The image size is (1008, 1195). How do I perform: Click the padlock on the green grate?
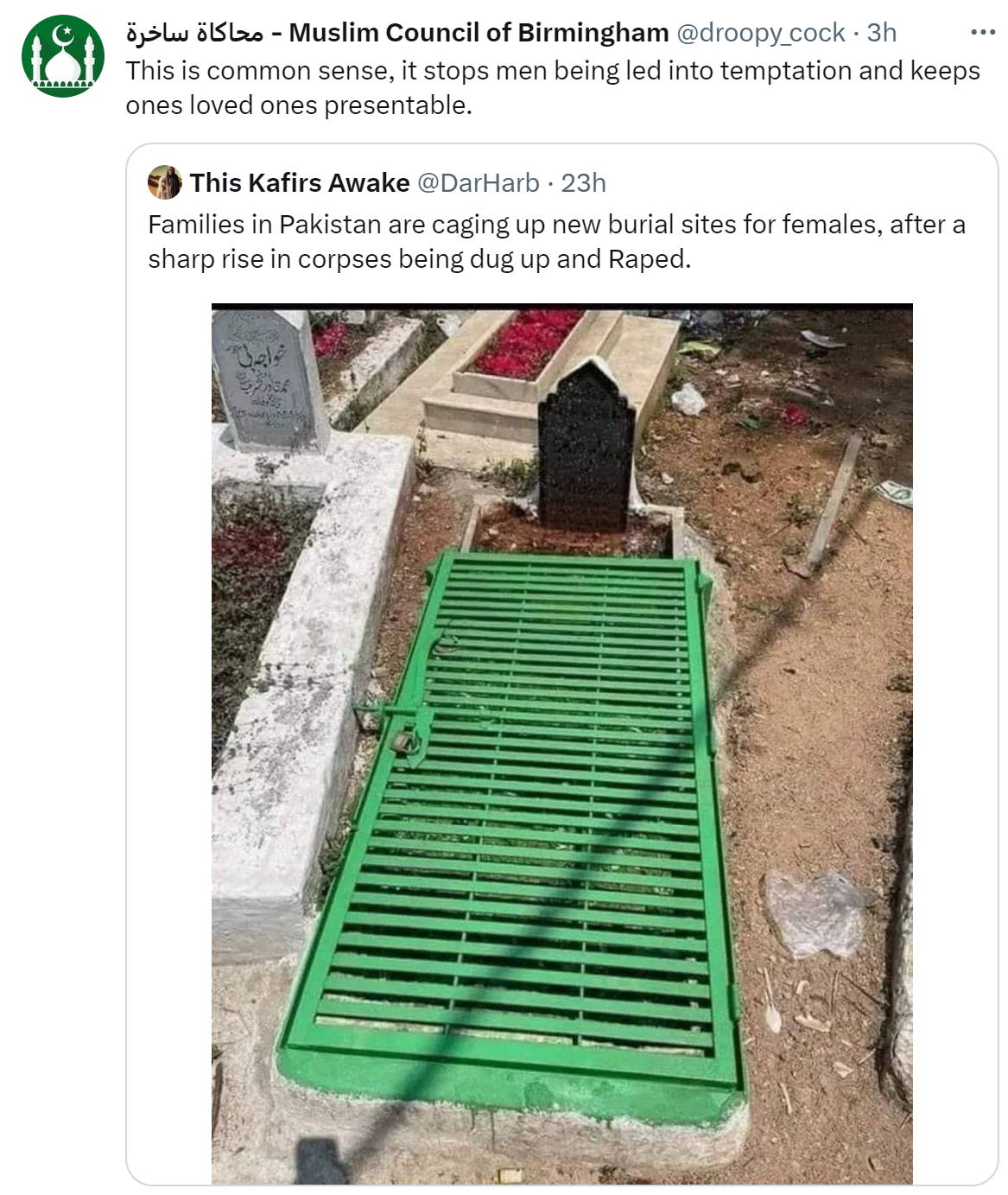click(x=403, y=741)
